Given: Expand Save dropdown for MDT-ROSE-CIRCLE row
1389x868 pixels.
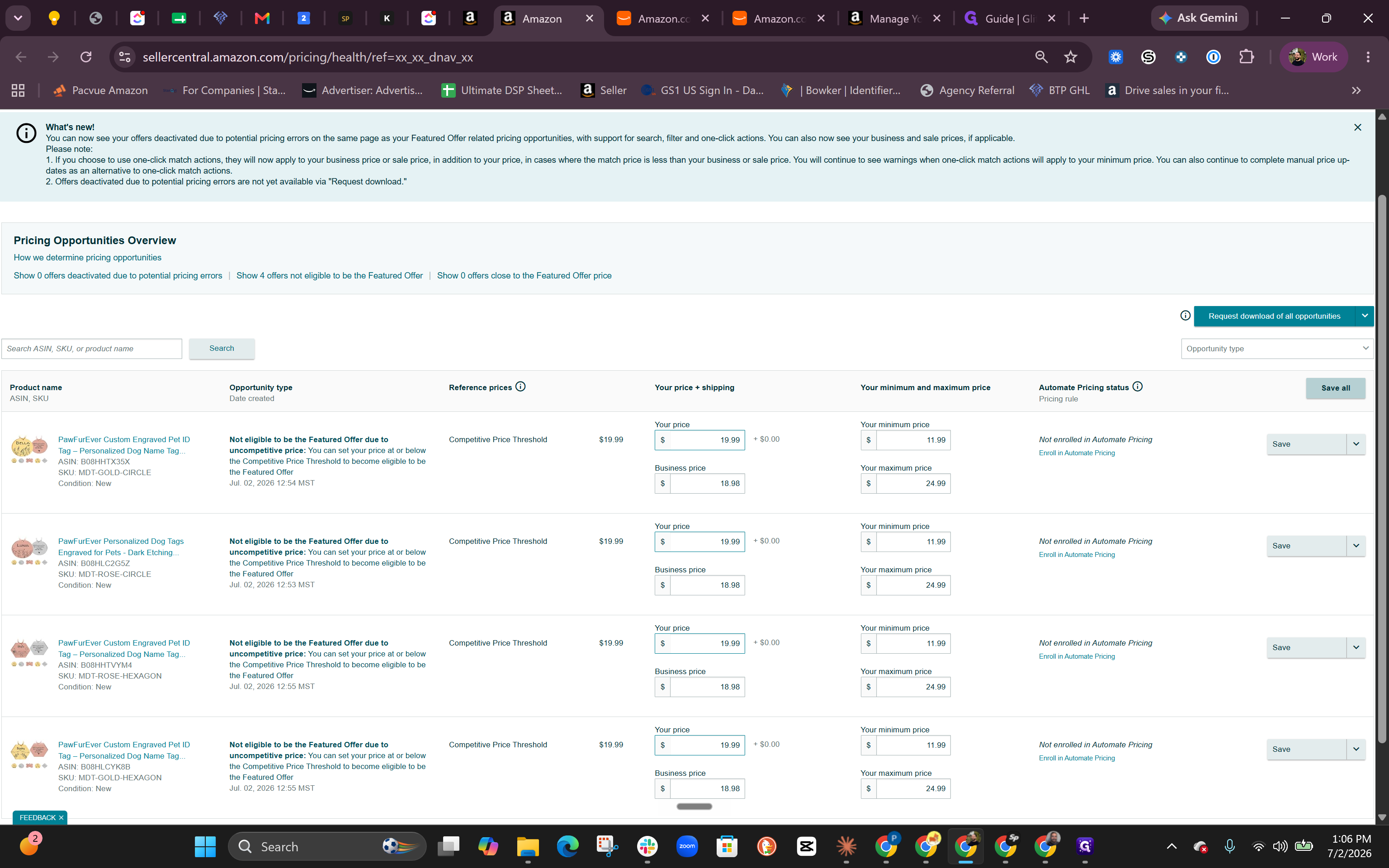Looking at the screenshot, I should click(x=1356, y=545).
